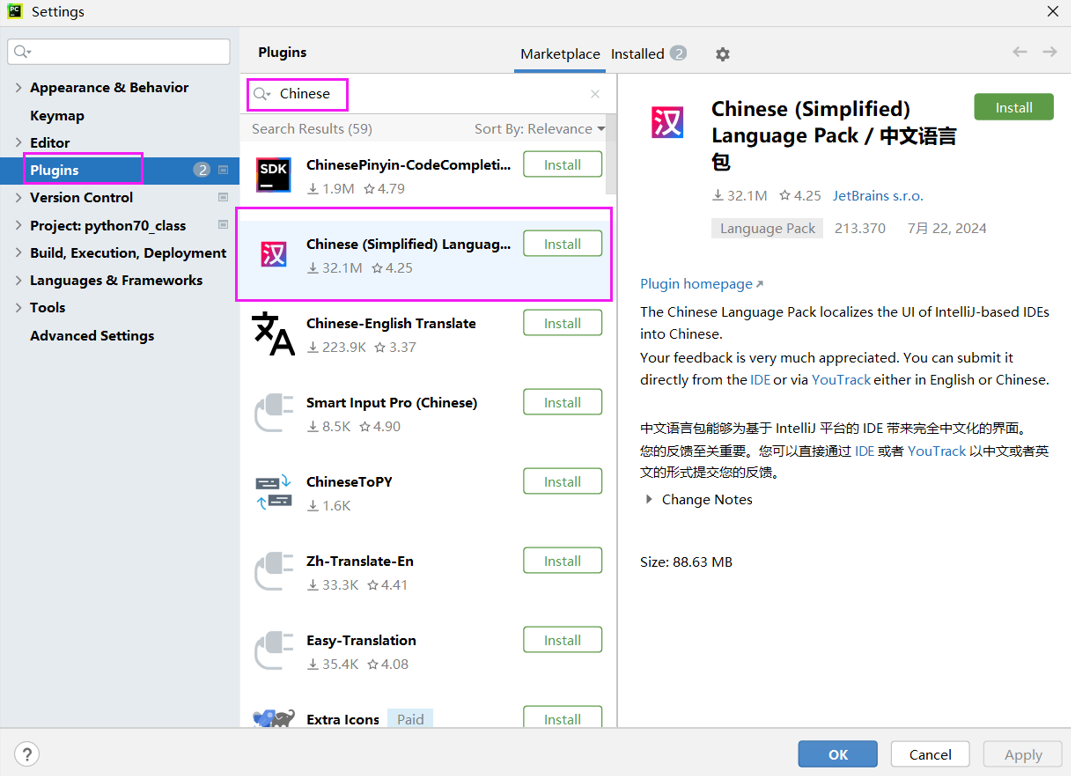
Task: Click project-level icon beside Version Control
Action: (x=223, y=197)
